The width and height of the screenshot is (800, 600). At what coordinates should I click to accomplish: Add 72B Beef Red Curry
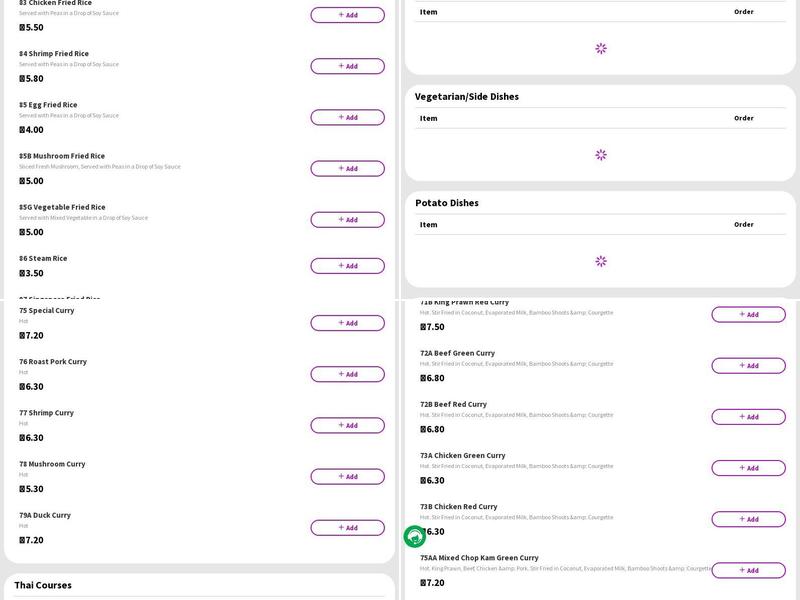pos(748,416)
